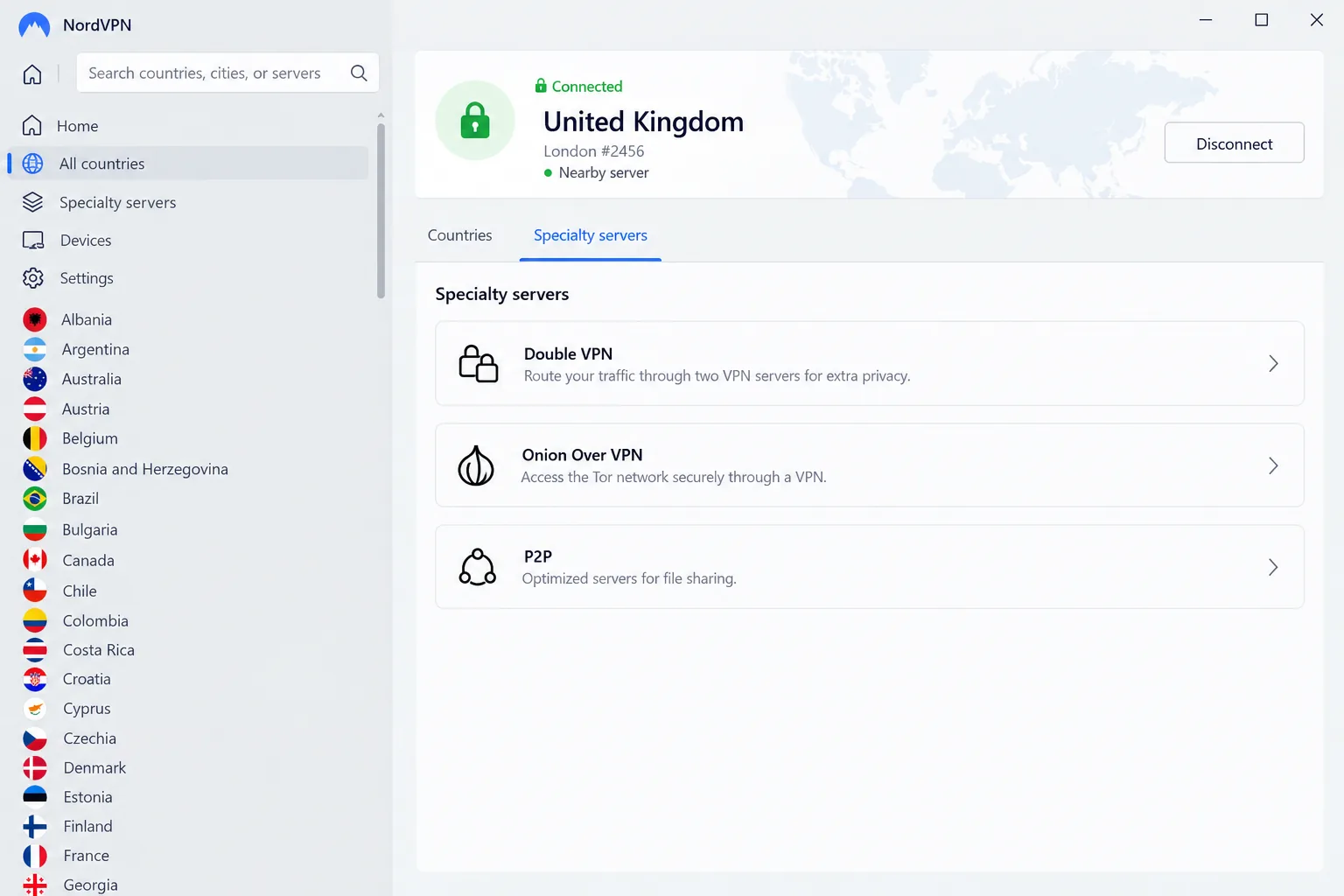Viewport: 1344px width, 896px height.
Task: Click London #2456 server text
Action: (593, 151)
